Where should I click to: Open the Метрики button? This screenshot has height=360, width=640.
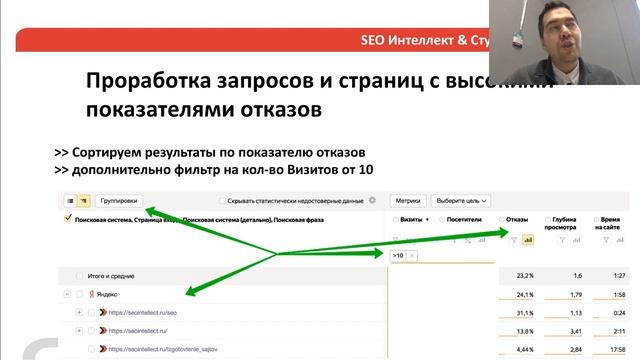(408, 201)
